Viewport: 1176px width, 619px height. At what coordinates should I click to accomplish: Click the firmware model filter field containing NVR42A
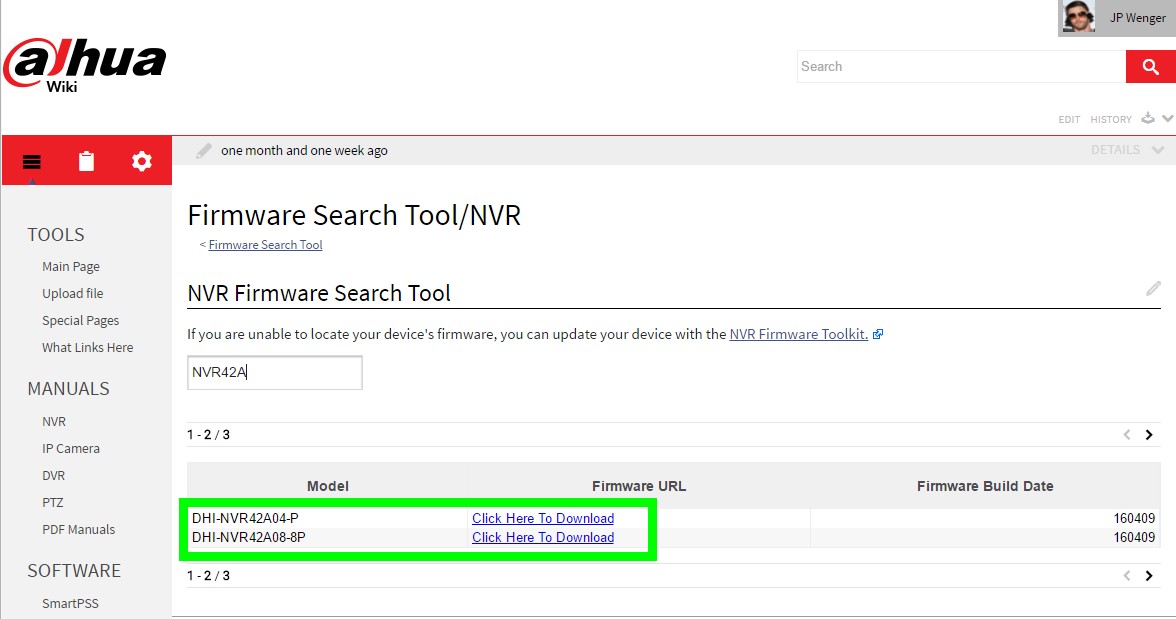coord(274,372)
